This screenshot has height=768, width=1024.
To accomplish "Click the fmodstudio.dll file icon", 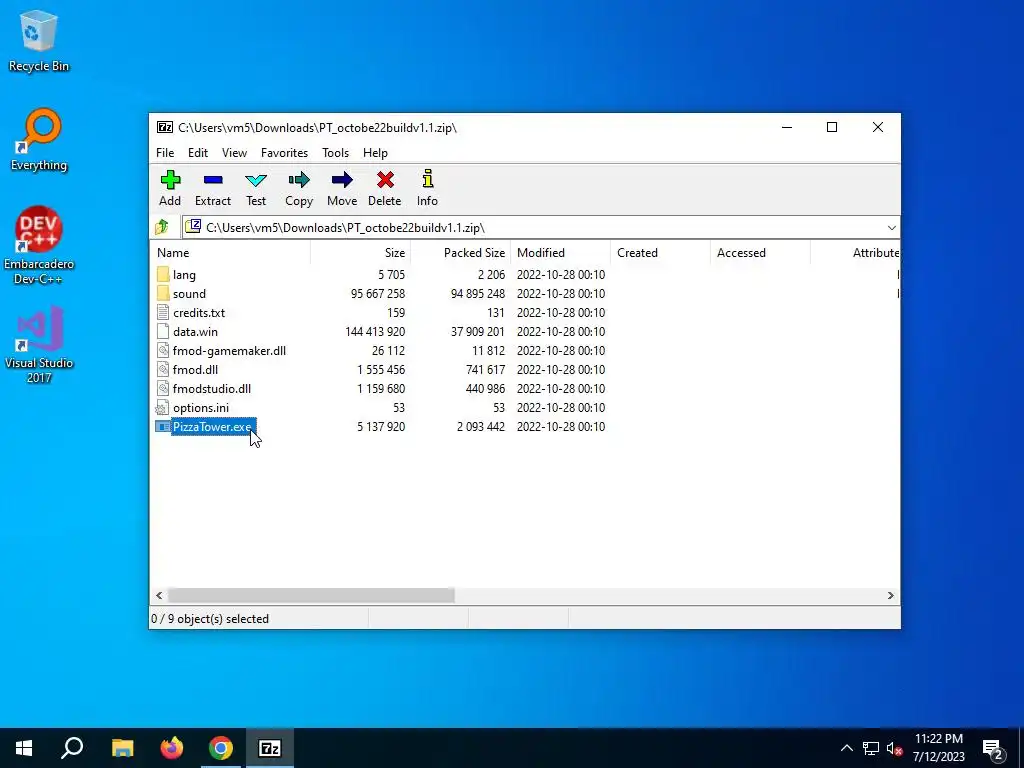I will point(163,388).
